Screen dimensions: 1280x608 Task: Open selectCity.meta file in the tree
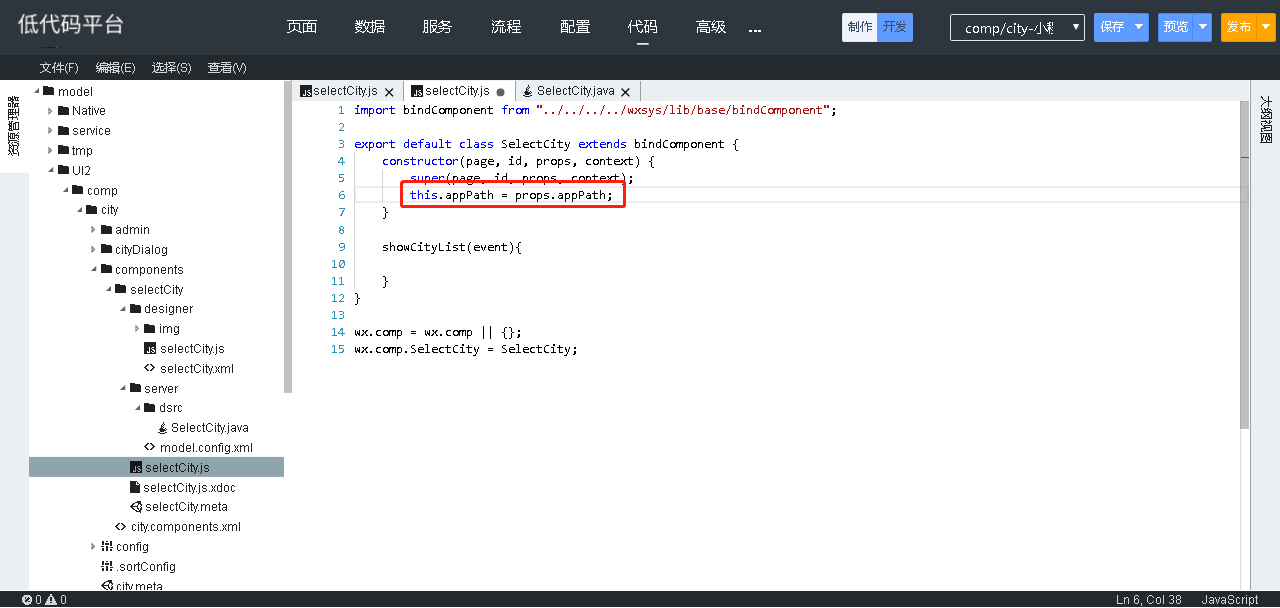(186, 507)
